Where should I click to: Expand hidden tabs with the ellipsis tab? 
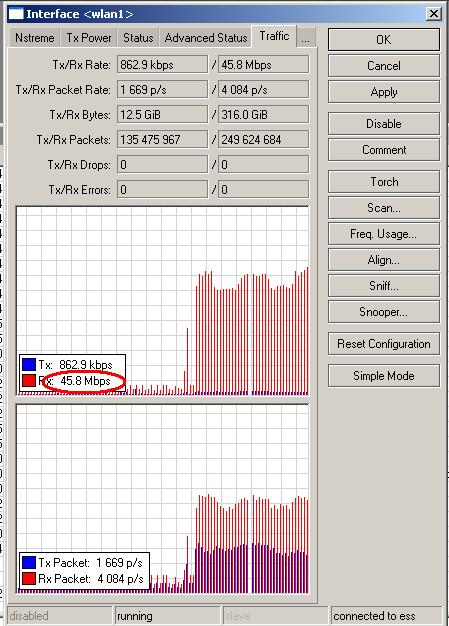[305, 38]
